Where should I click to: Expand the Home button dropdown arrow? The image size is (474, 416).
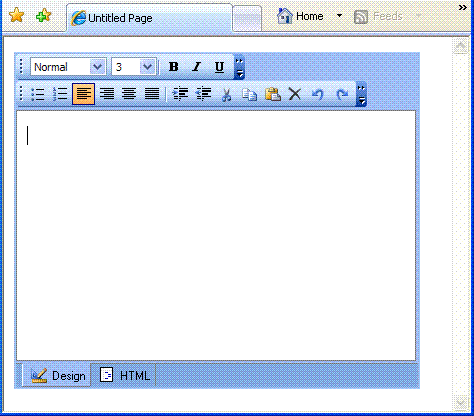click(x=339, y=16)
